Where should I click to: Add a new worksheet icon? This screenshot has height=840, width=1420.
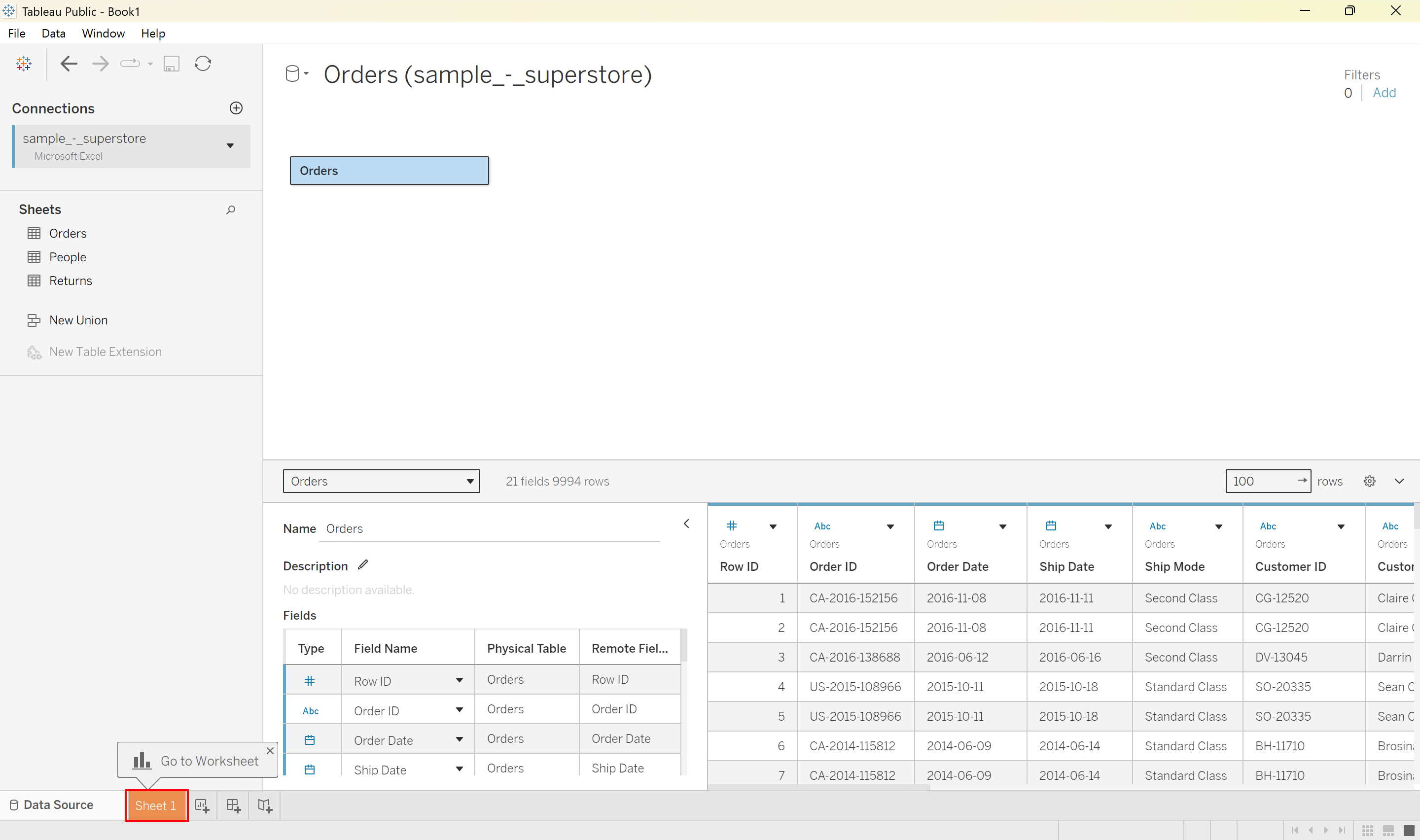point(202,805)
